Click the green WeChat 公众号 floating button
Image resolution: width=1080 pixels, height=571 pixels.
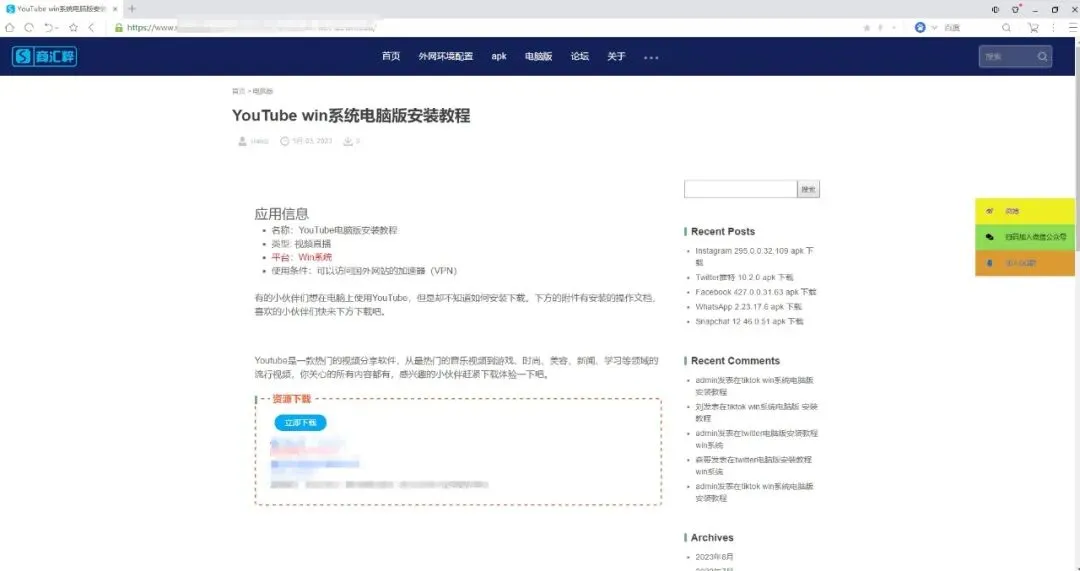[x=1025, y=237]
